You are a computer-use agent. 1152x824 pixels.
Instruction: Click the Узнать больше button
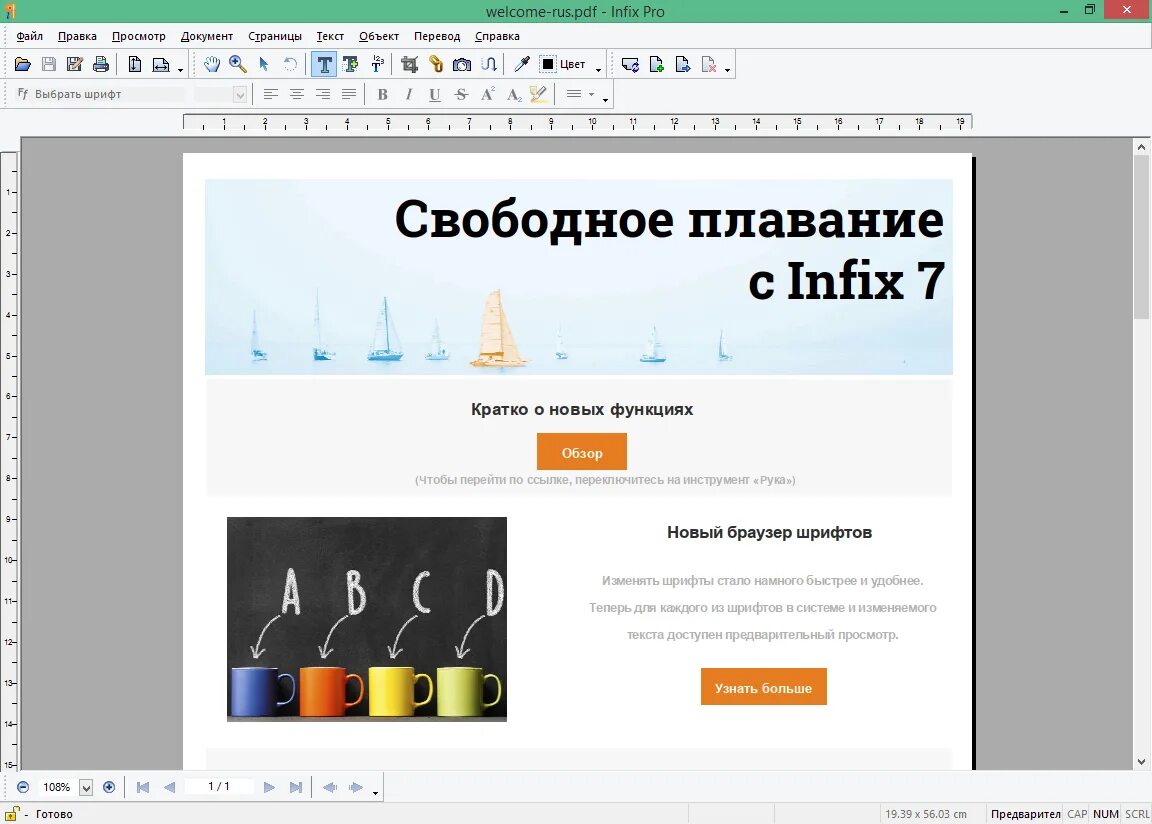click(x=764, y=687)
